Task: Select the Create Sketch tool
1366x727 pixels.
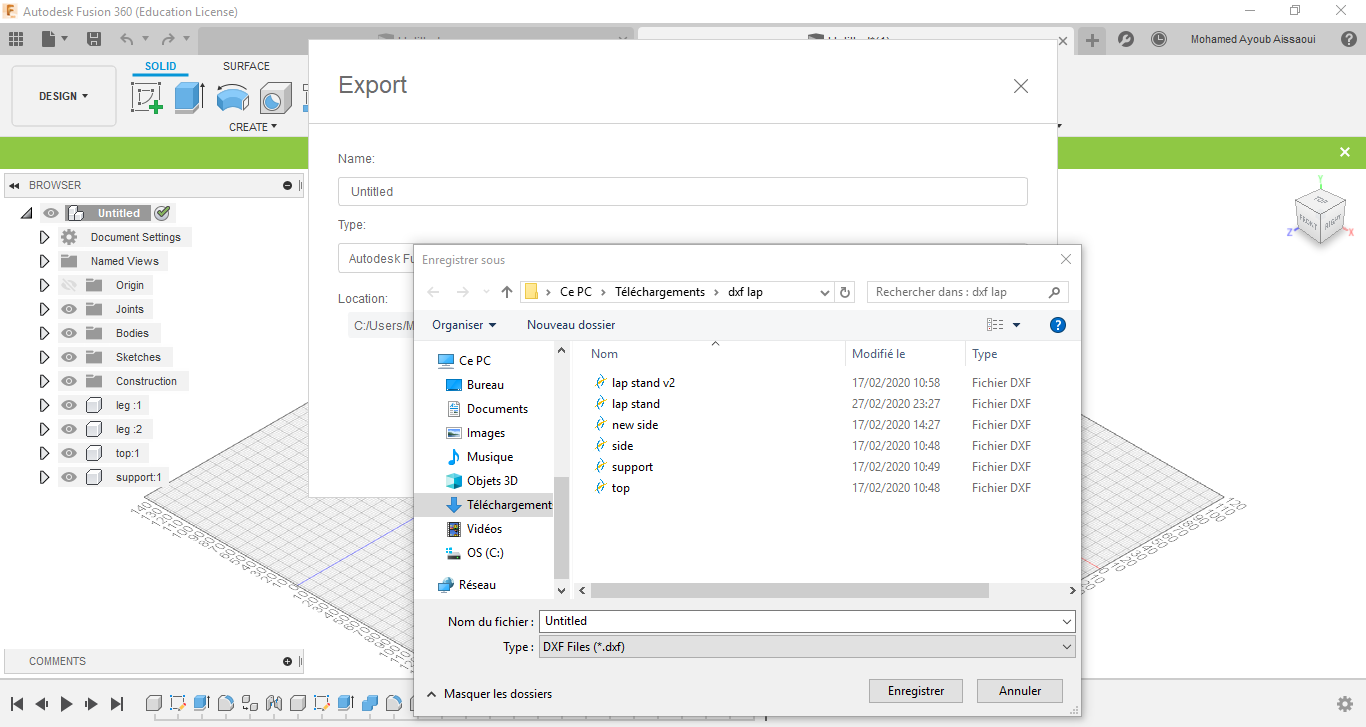Action: (147, 97)
